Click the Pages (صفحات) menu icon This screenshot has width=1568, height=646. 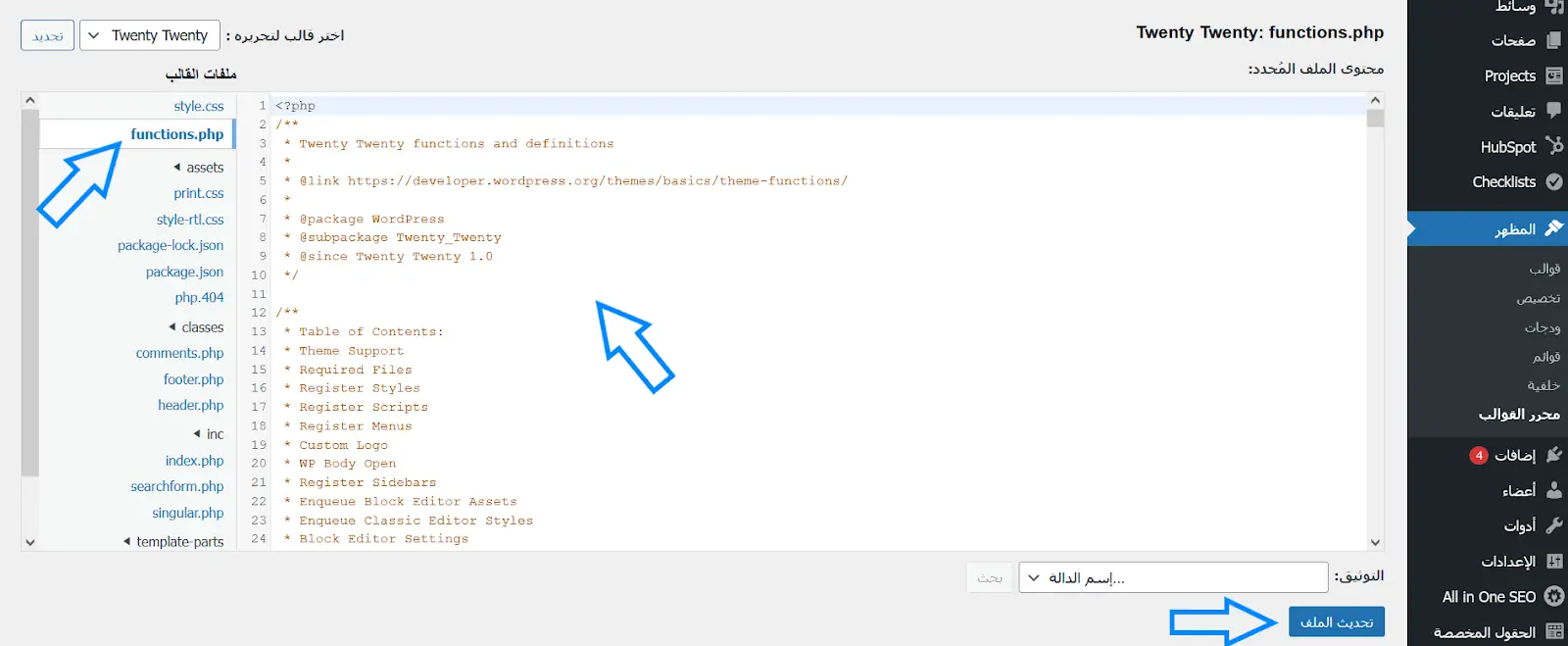(1554, 40)
